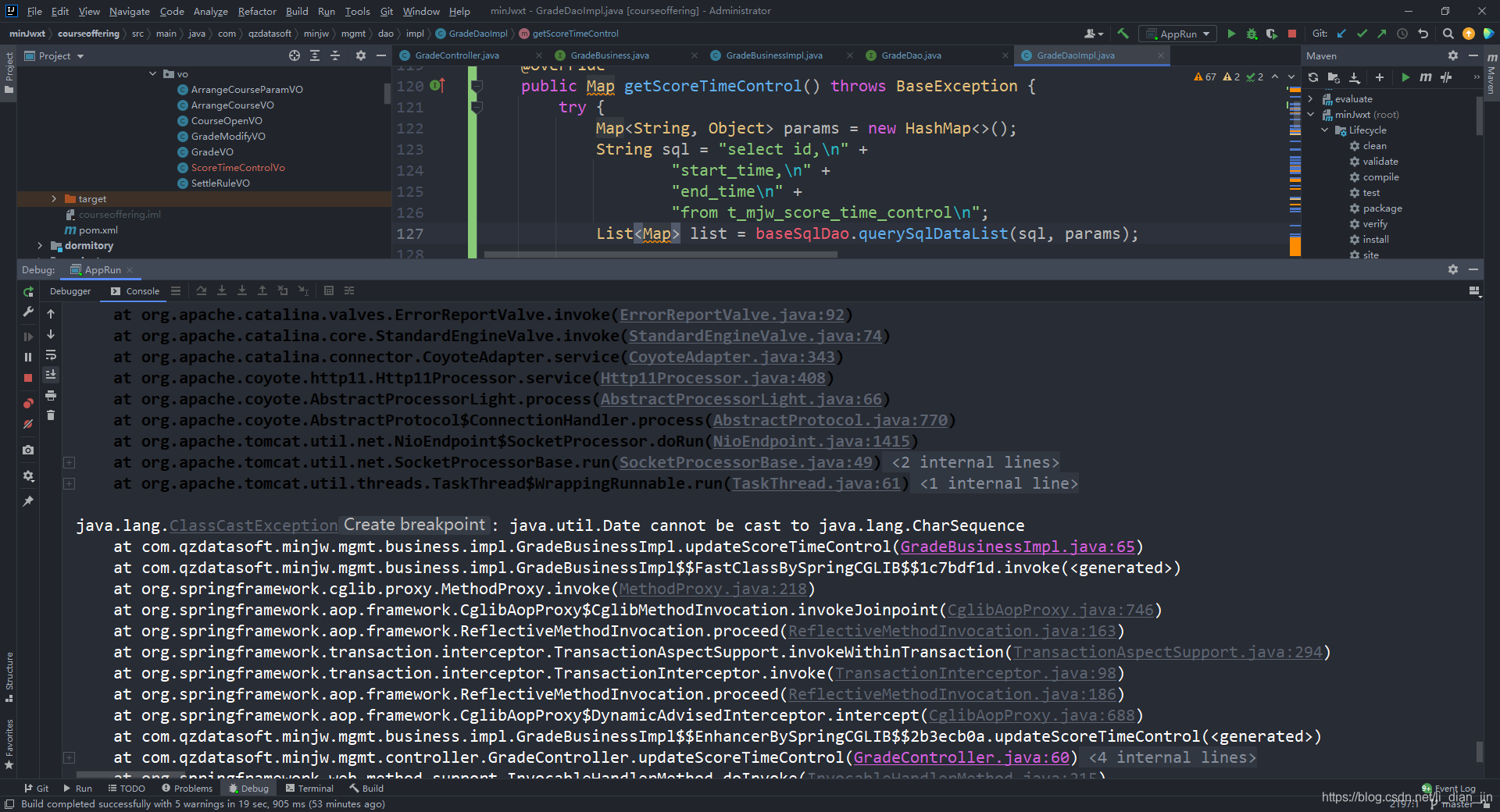Execute Maven goal 'm' icon
This screenshot has height=812, width=1500.
[1426, 77]
